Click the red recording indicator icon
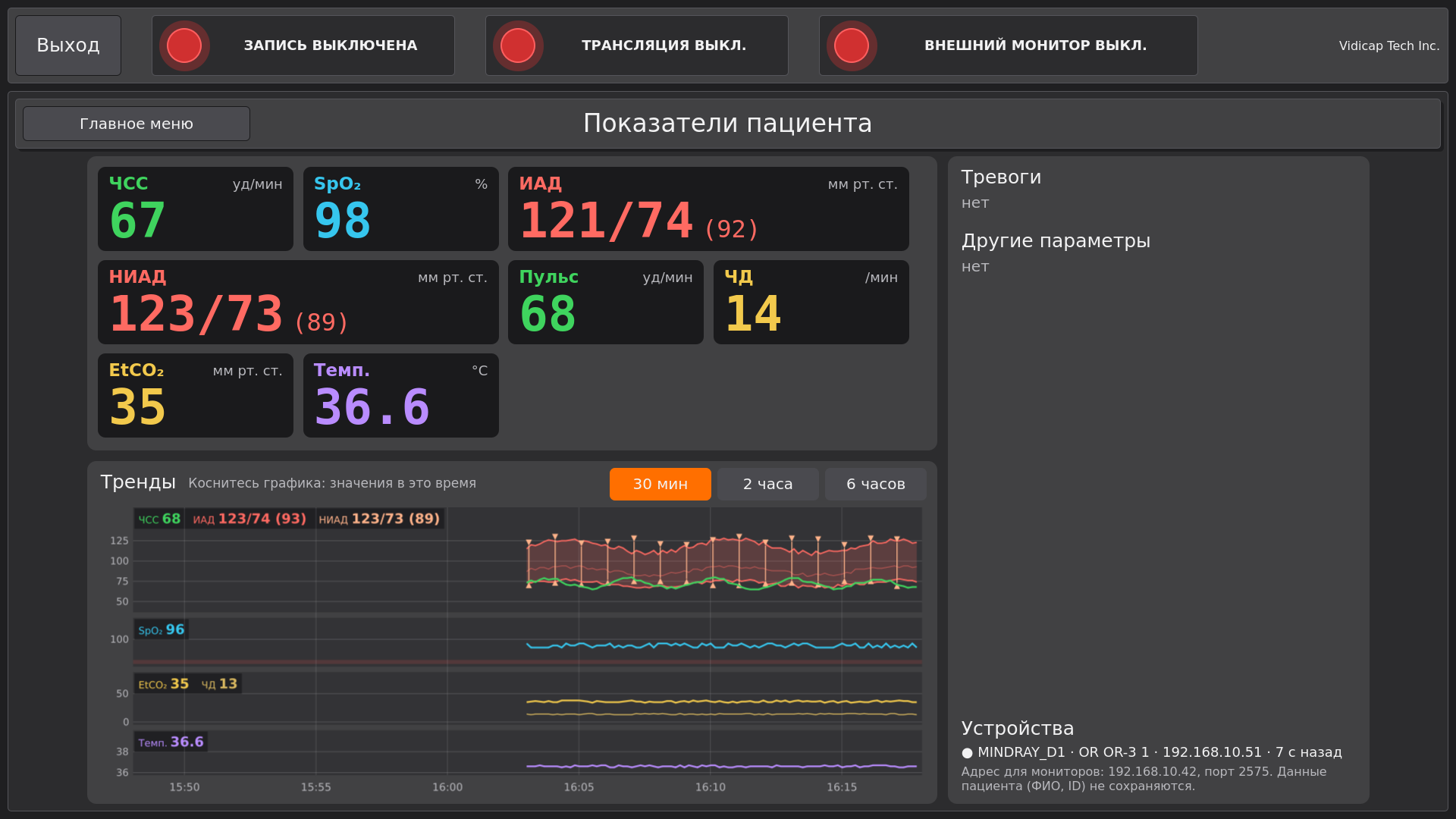Image resolution: width=1456 pixels, height=819 pixels. coord(184,45)
